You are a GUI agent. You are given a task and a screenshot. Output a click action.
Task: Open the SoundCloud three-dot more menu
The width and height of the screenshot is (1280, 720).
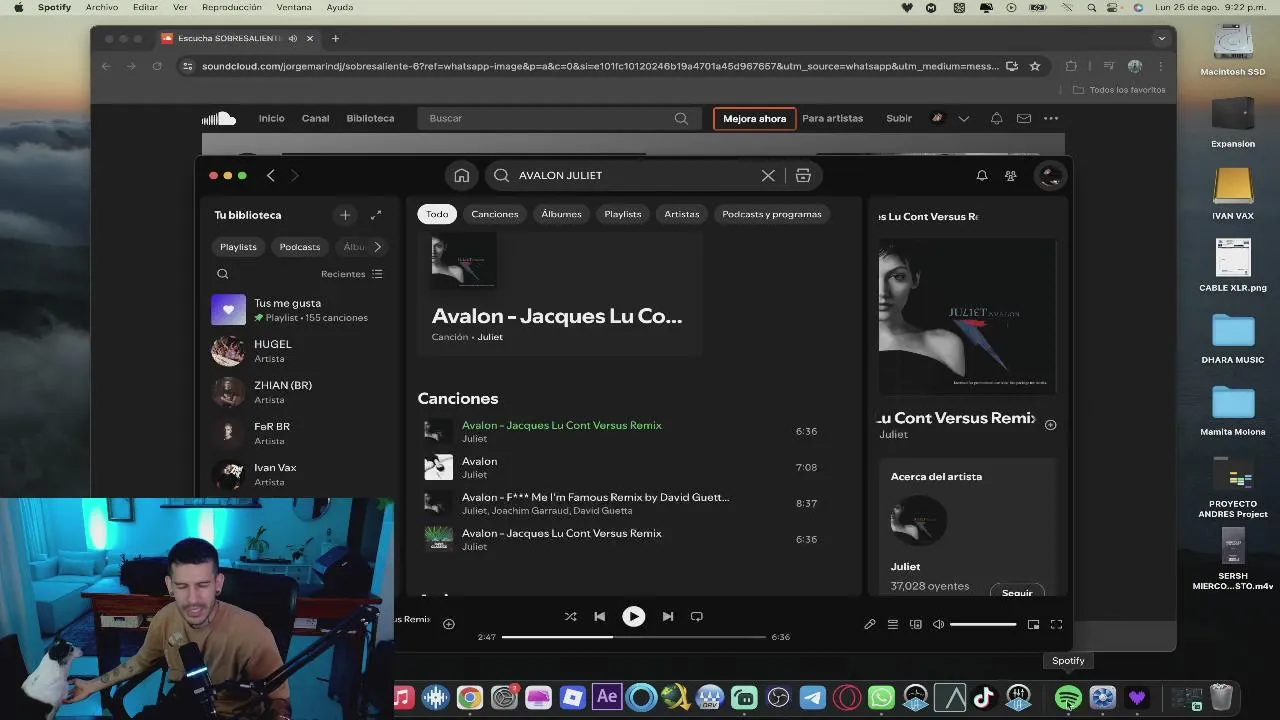tap(1051, 118)
